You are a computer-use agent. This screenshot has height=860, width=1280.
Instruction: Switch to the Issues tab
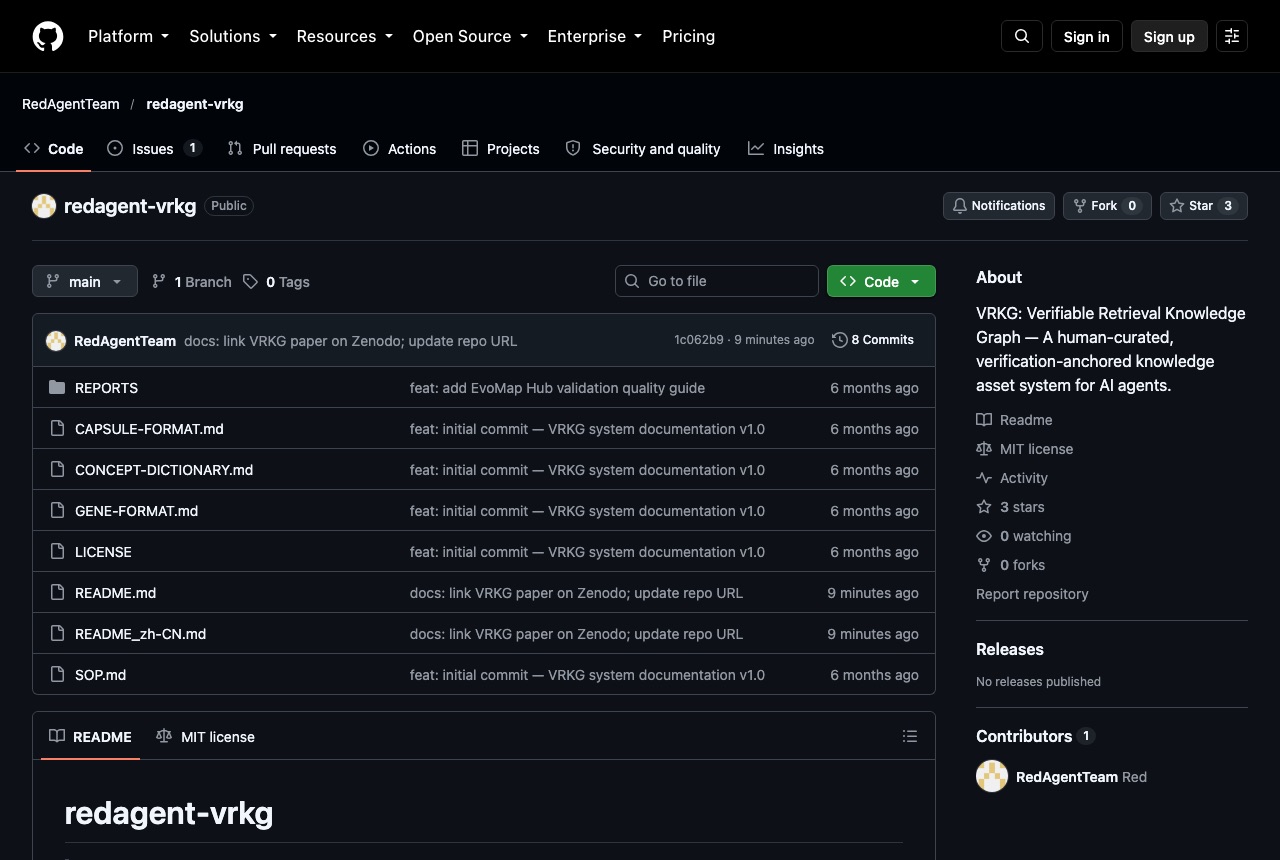pos(154,149)
